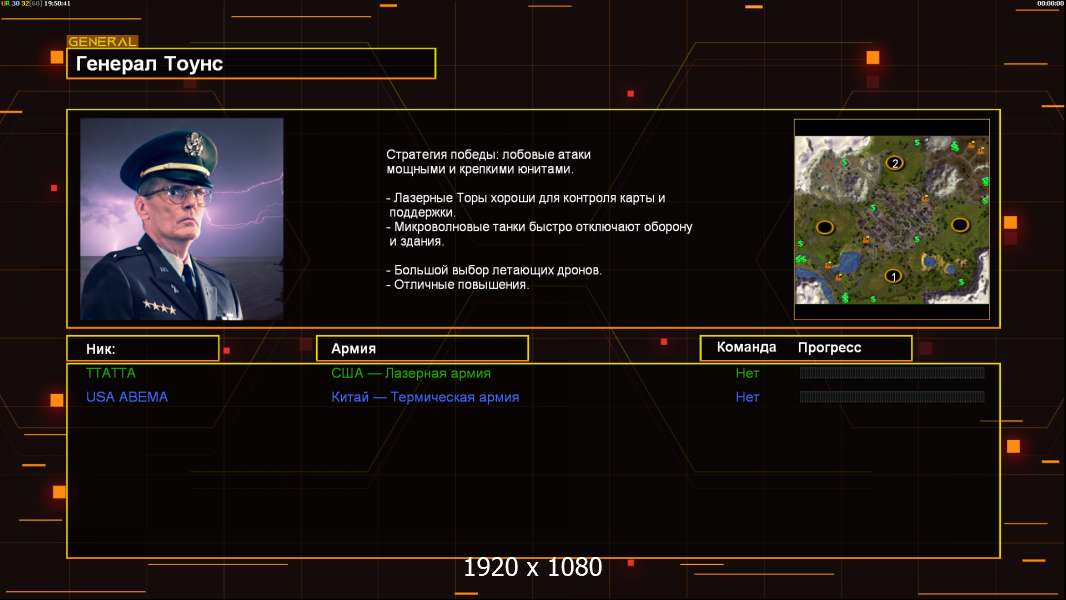Screen dimensions: 1066x600
Task: Select the empty left start slot on the map
Action: 825,227
